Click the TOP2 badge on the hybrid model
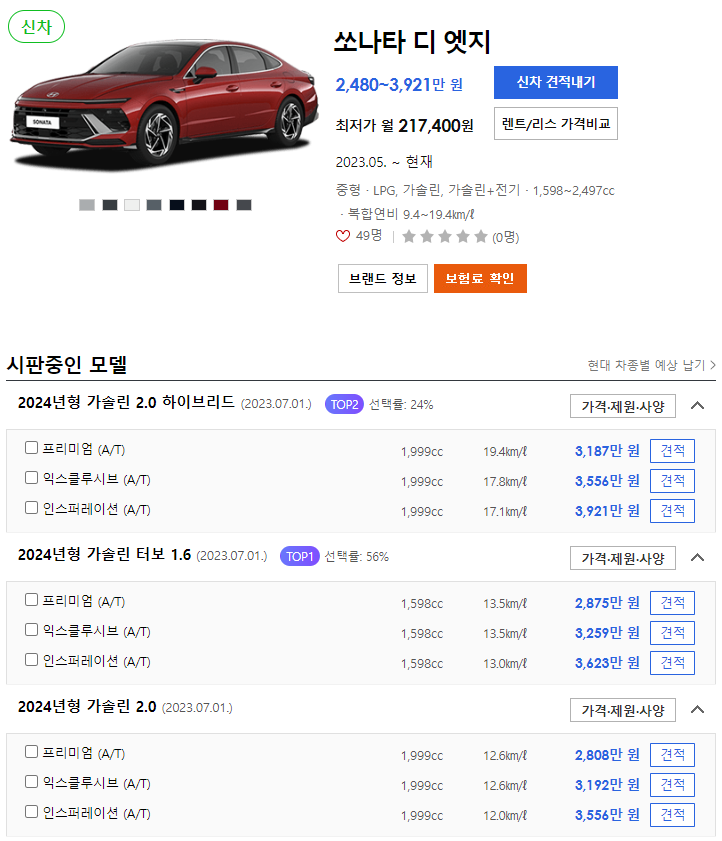Image resolution: width=722 pixels, height=841 pixels. click(x=344, y=404)
